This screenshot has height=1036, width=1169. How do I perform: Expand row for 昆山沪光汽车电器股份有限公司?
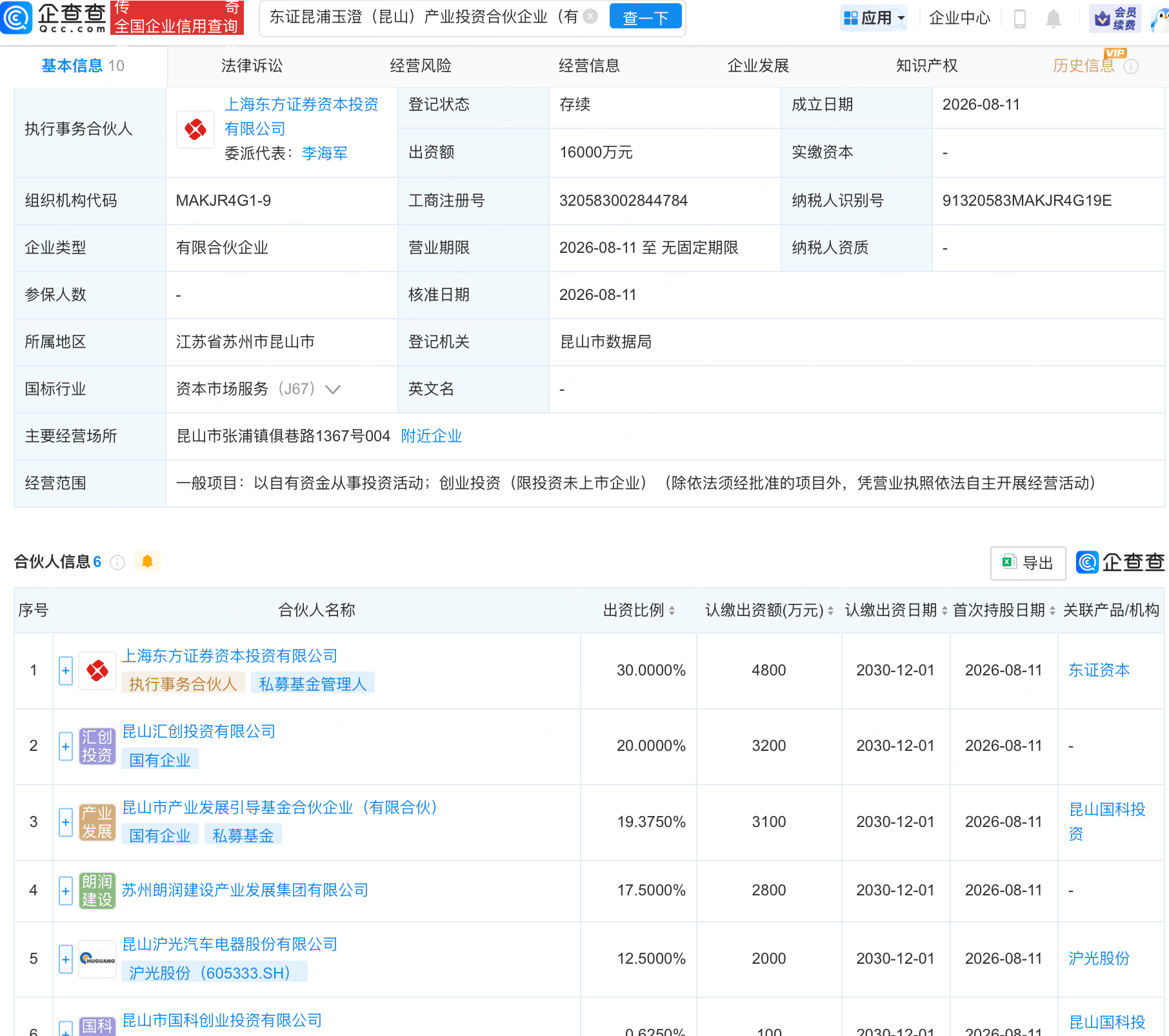[66, 959]
